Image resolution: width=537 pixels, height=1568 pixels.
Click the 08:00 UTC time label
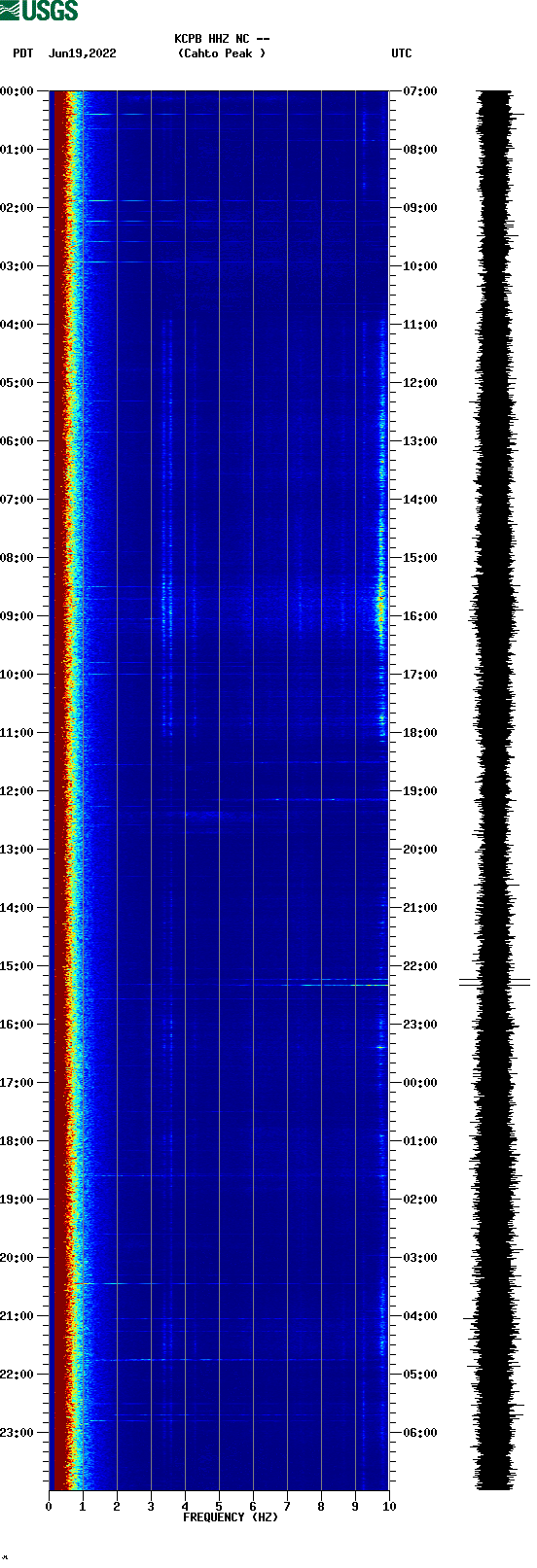[x=419, y=150]
